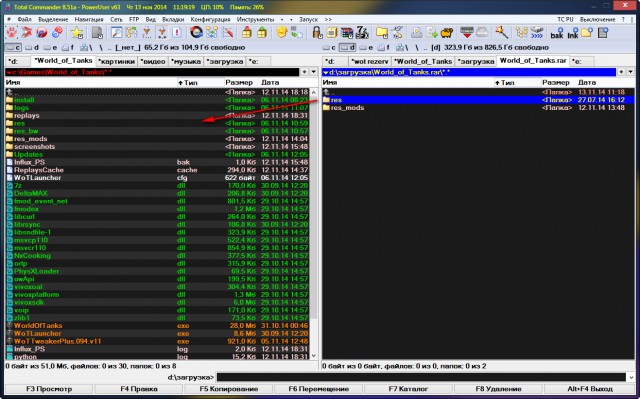Click the command line input field
Viewport: 640px width, 399px height.
pyautogui.click(x=421, y=377)
